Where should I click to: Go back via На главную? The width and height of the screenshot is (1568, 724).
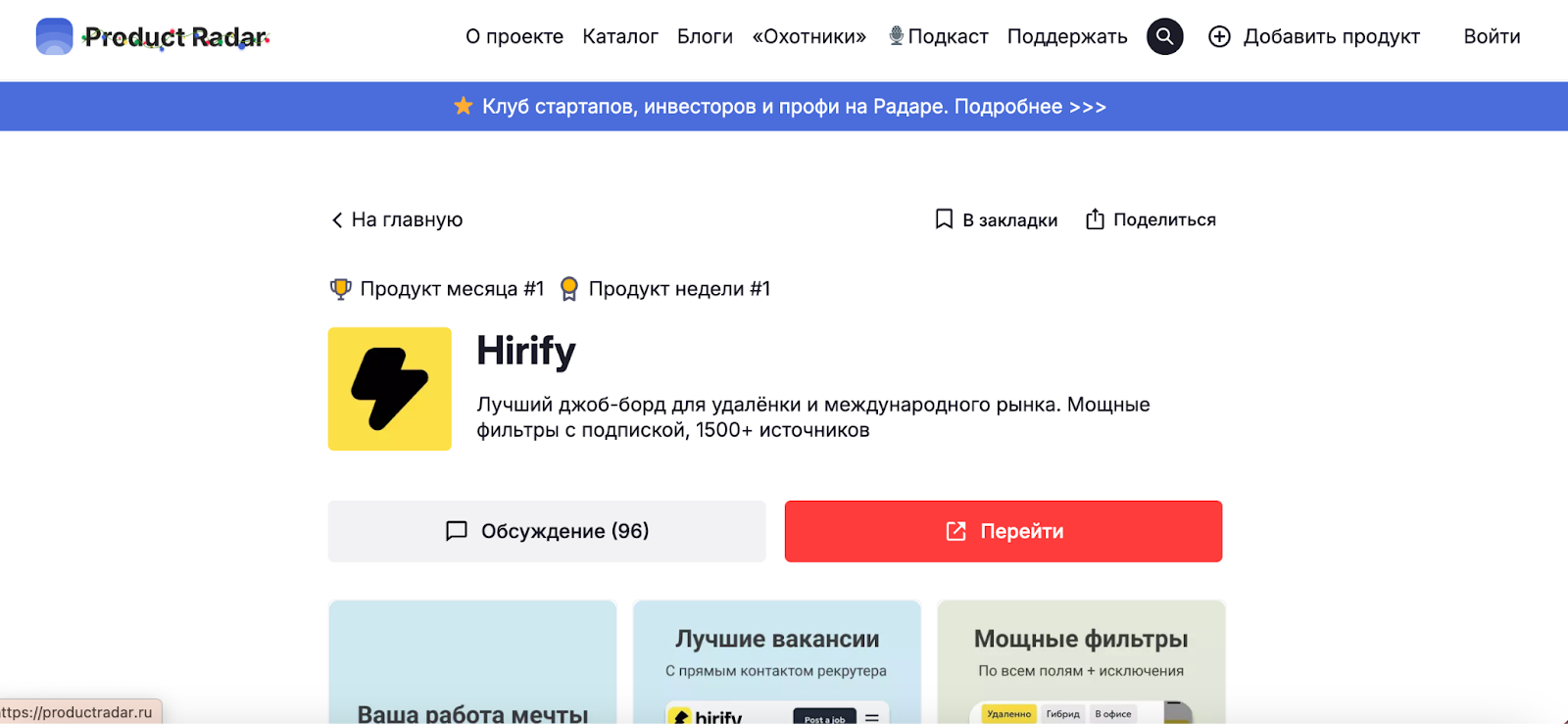(x=407, y=220)
